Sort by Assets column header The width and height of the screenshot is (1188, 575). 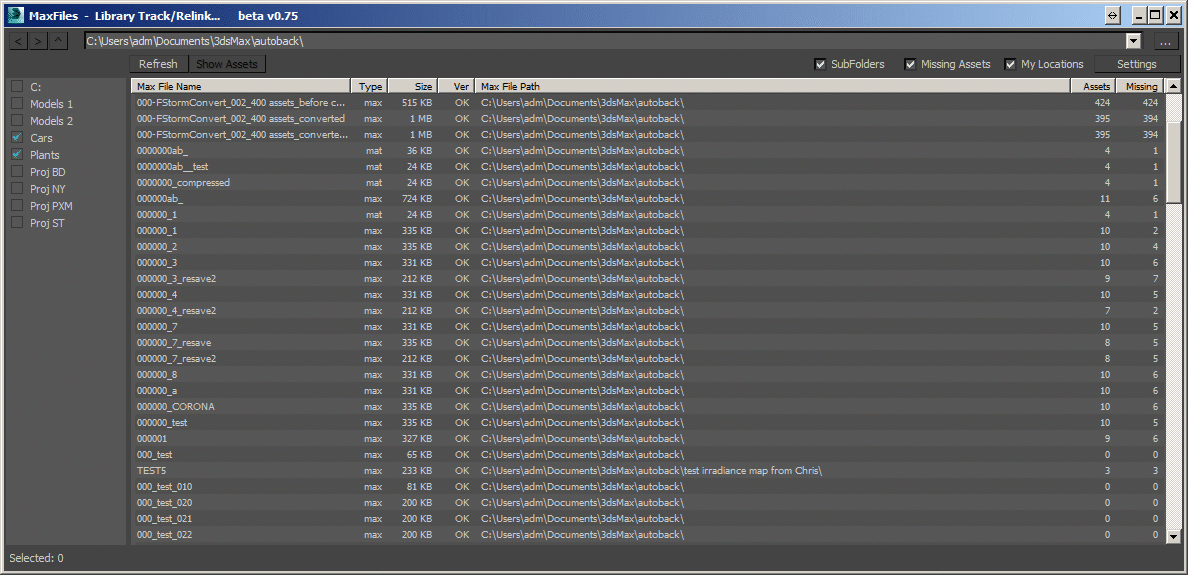coord(1093,86)
